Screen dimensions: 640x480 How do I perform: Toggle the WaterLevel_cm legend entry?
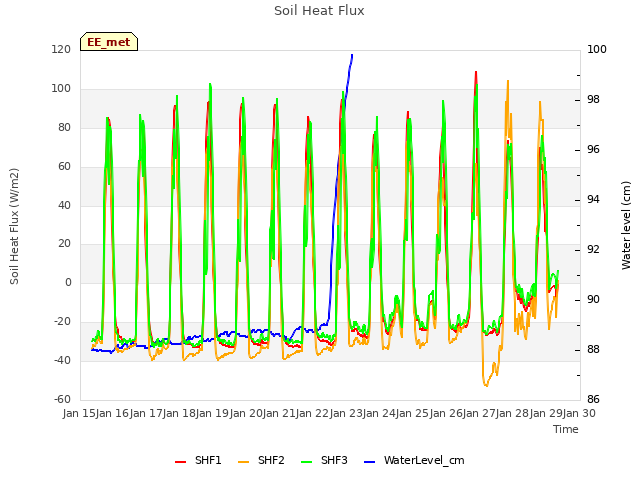coord(414,460)
